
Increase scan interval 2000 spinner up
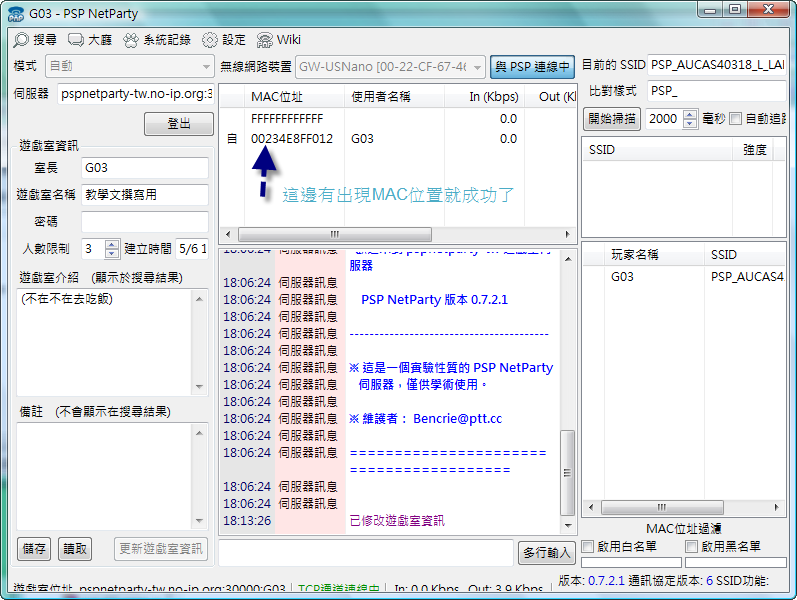[x=689, y=114]
